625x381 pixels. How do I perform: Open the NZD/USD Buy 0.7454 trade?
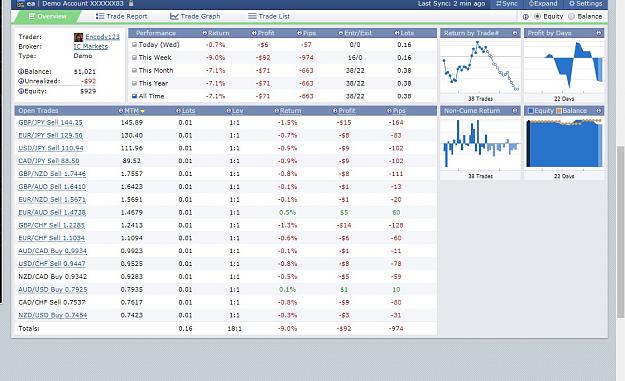click(x=52, y=315)
